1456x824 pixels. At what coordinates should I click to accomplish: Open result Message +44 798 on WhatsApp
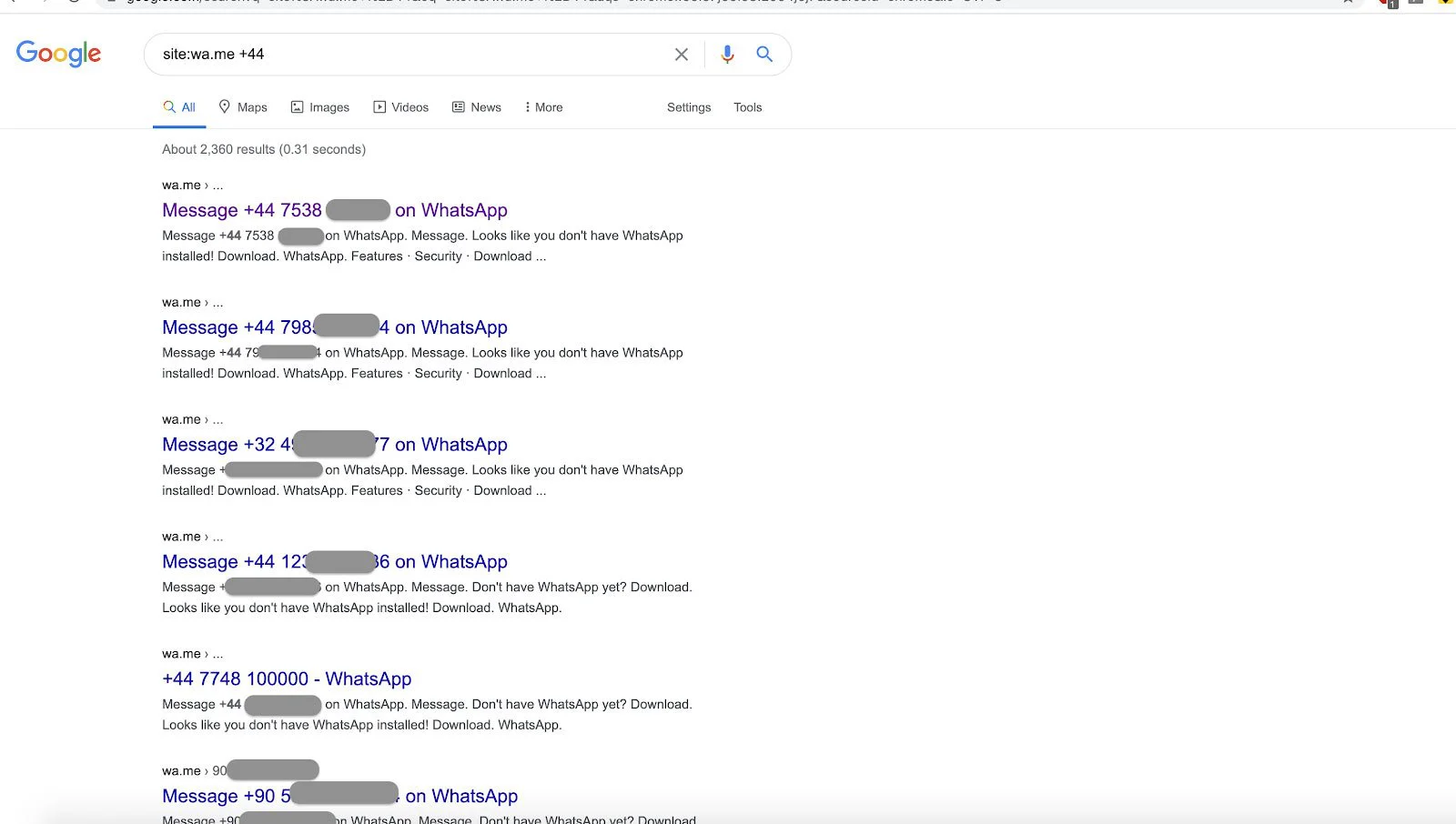[335, 327]
